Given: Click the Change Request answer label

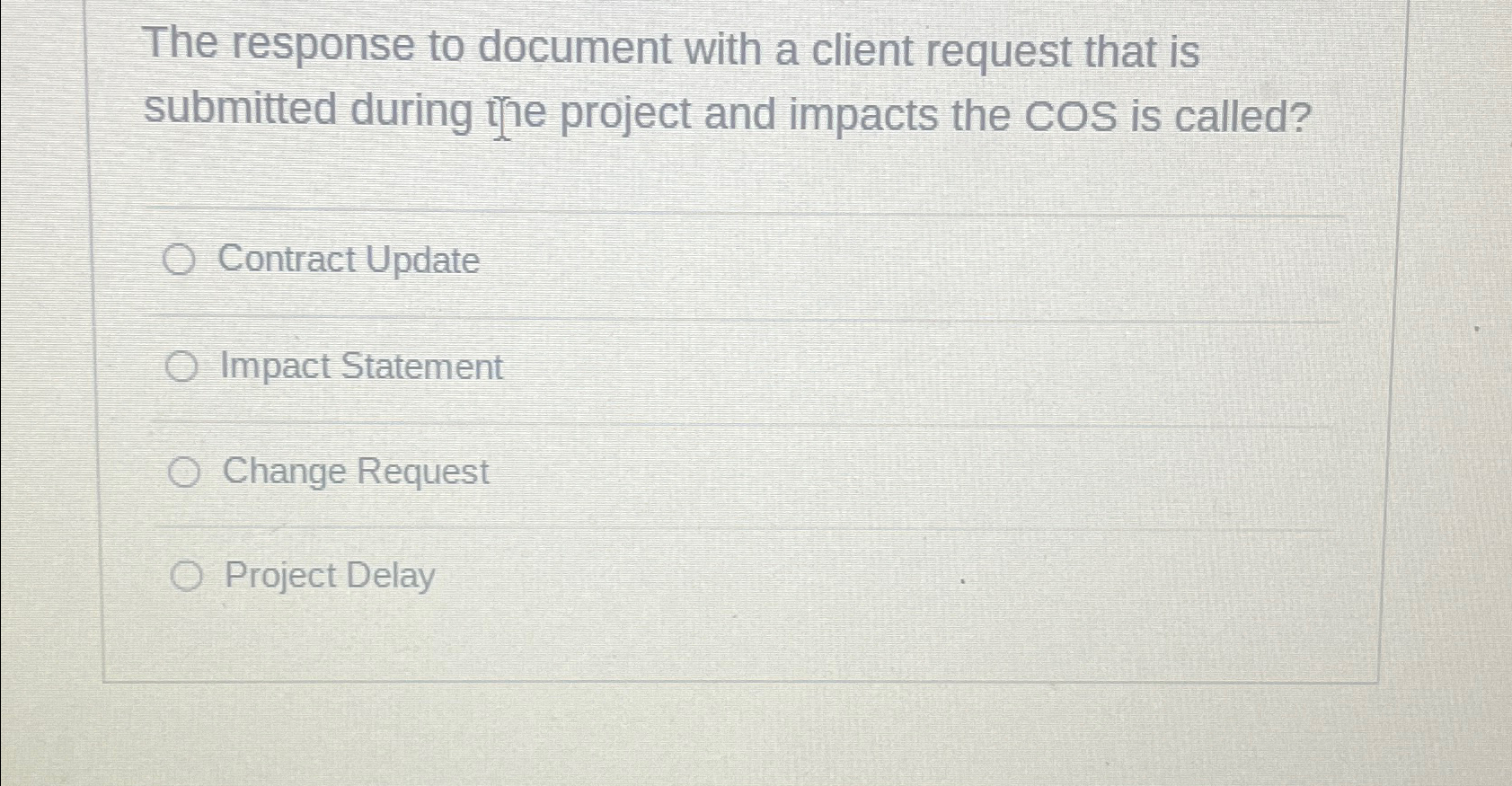Looking at the screenshot, I should click(355, 471).
